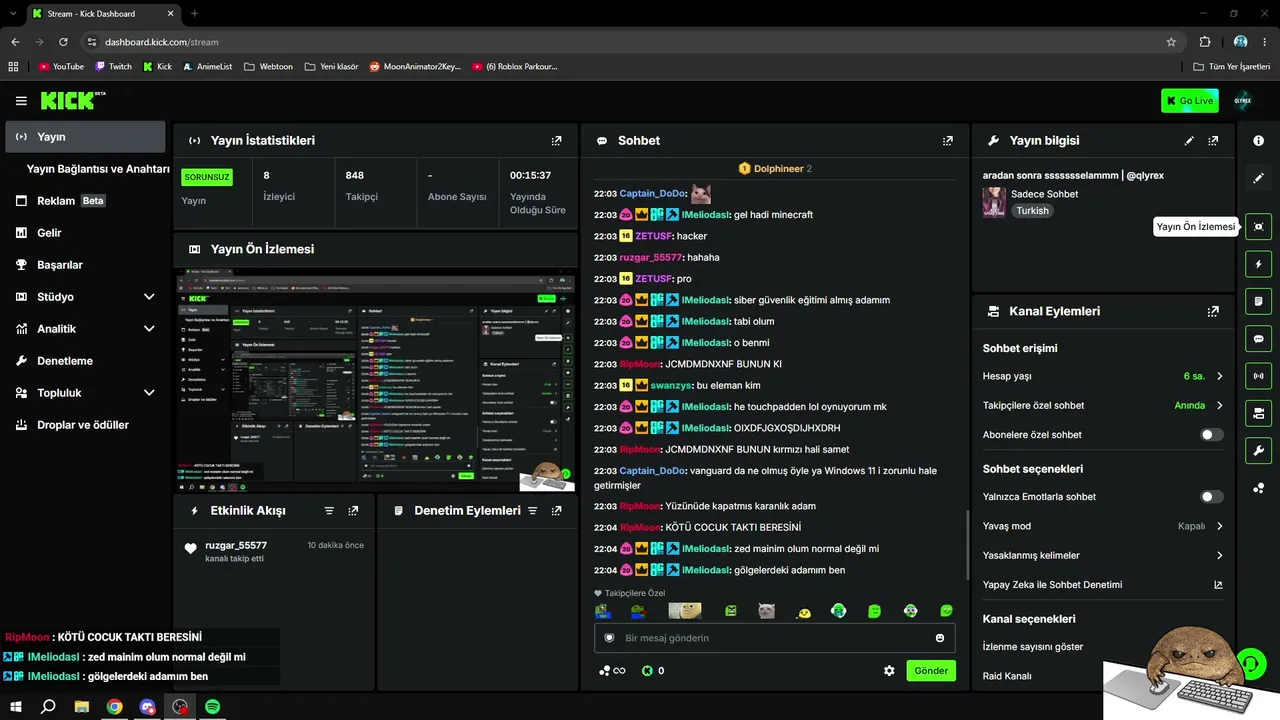The image size is (1280, 720).
Task: Toggle the document page sidebar icon
Action: tap(1258, 301)
